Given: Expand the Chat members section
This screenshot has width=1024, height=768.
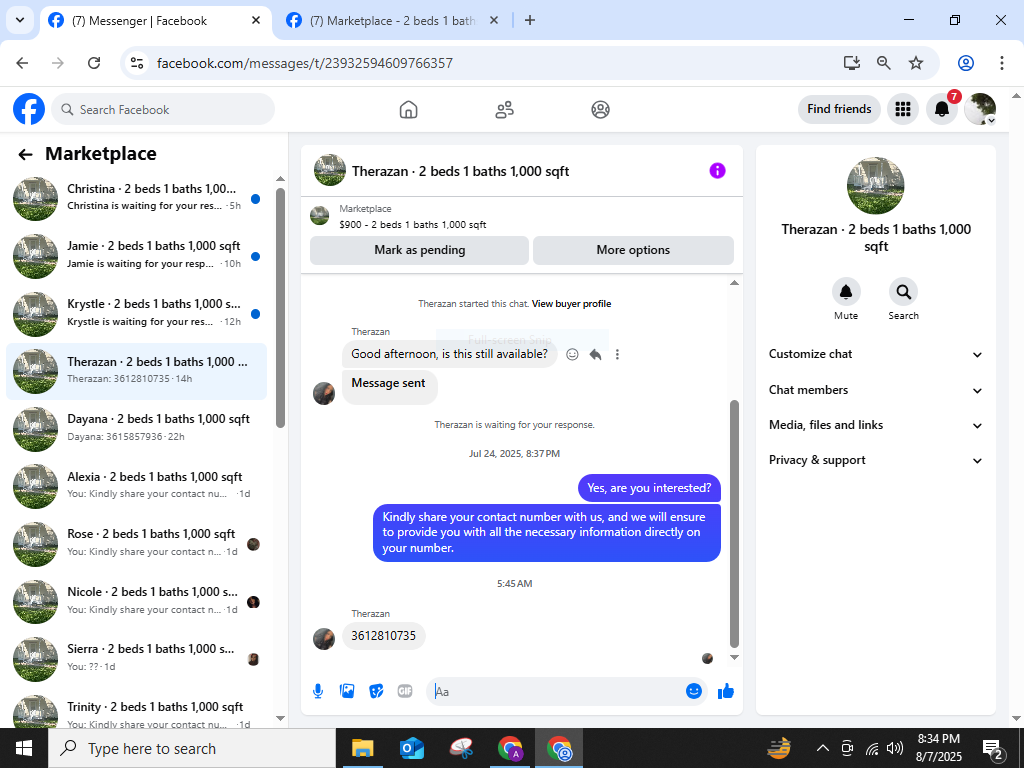Looking at the screenshot, I should coord(876,390).
